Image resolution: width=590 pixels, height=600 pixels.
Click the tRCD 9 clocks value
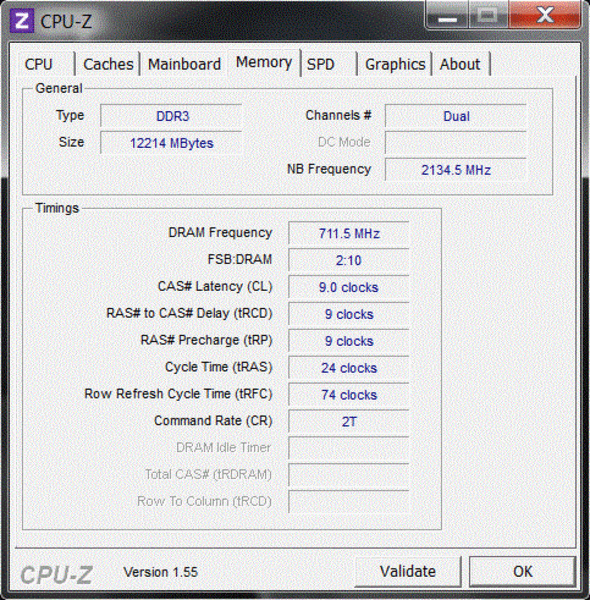349,314
